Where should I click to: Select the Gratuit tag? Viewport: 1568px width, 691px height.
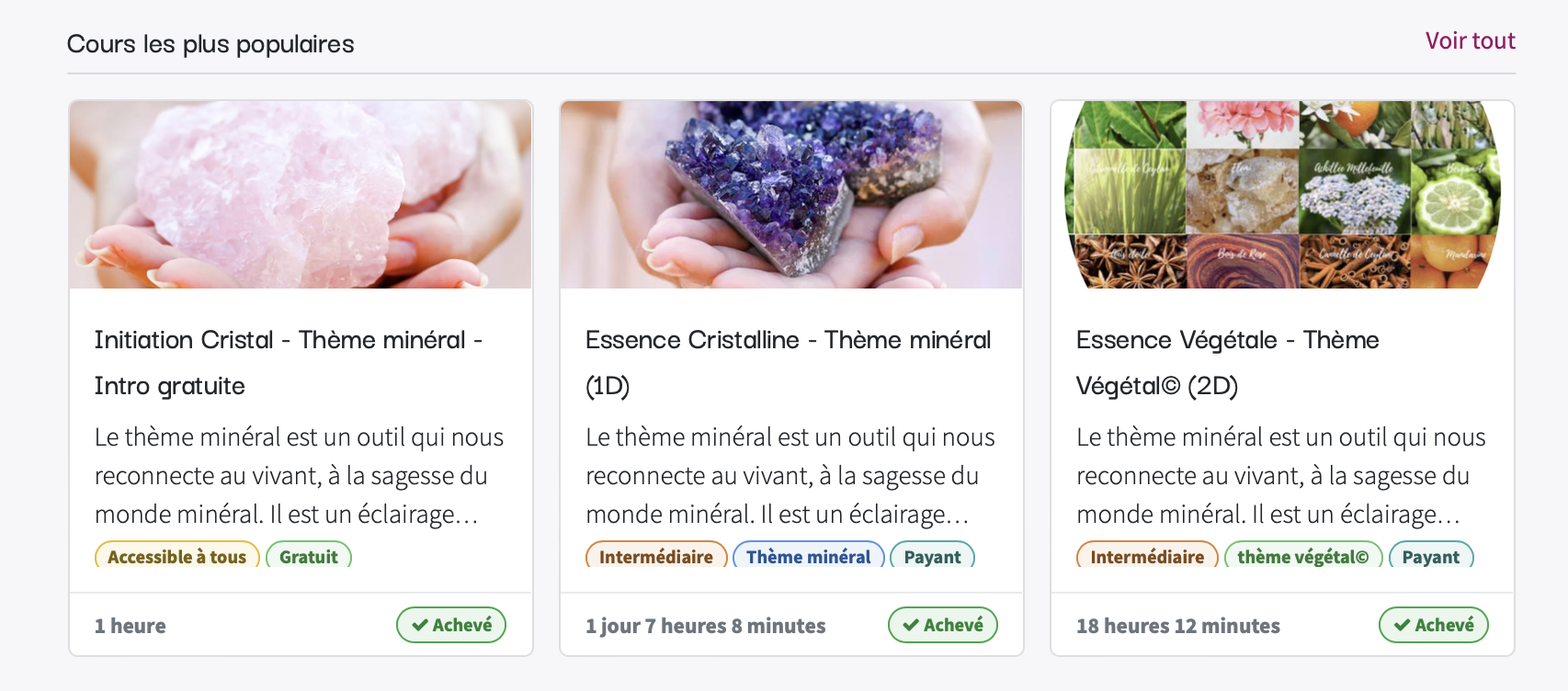[309, 556]
